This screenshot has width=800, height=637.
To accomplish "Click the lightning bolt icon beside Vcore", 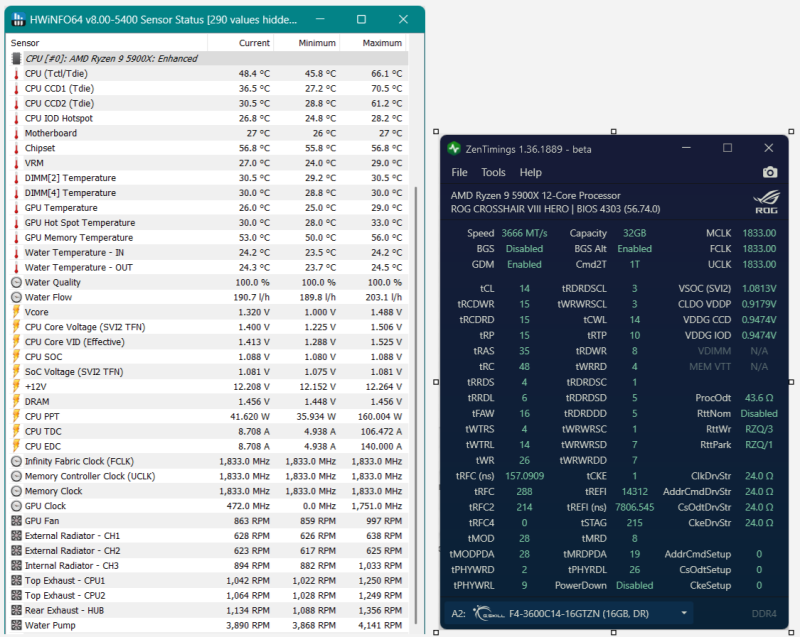I will click(16, 312).
